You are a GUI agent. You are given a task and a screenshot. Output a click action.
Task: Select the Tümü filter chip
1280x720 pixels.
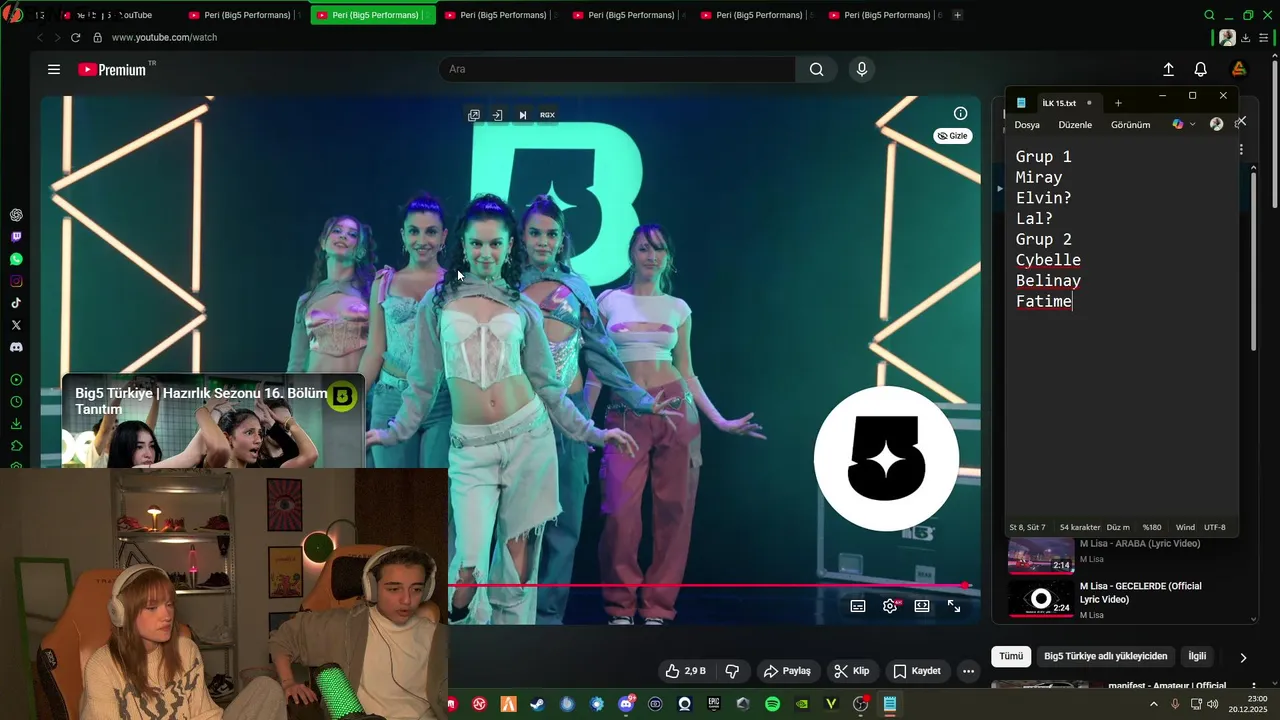pyautogui.click(x=1011, y=656)
